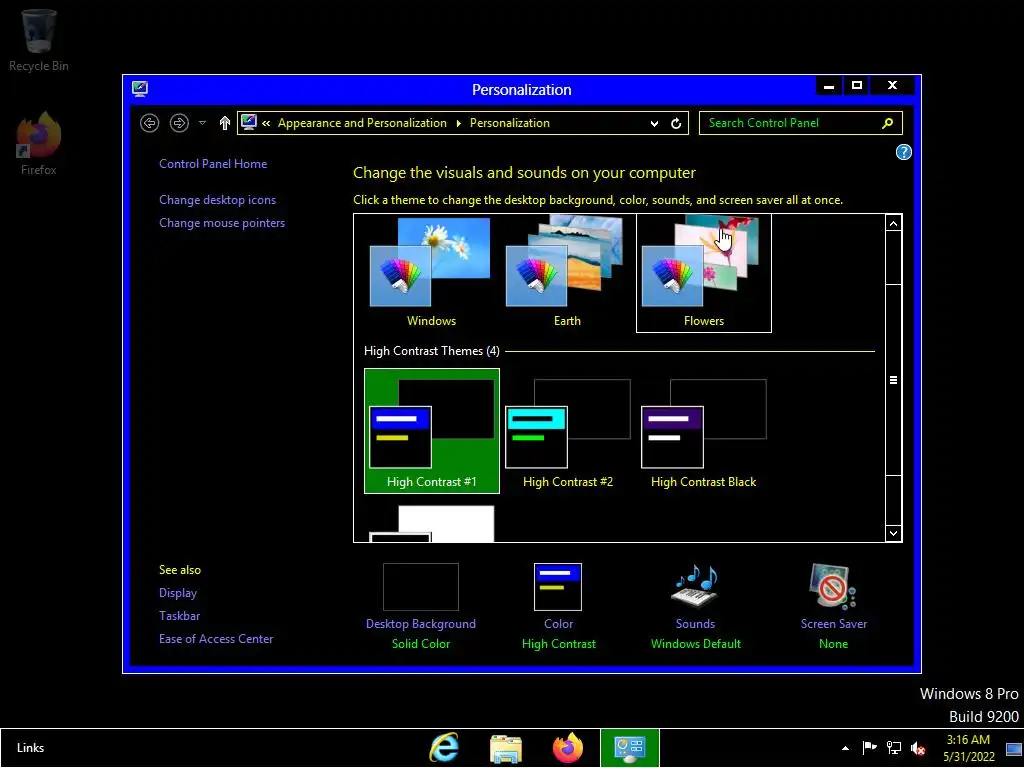This screenshot has height=768, width=1024.
Task: Open the Recycle Bin desktop icon
Action: 39,39
